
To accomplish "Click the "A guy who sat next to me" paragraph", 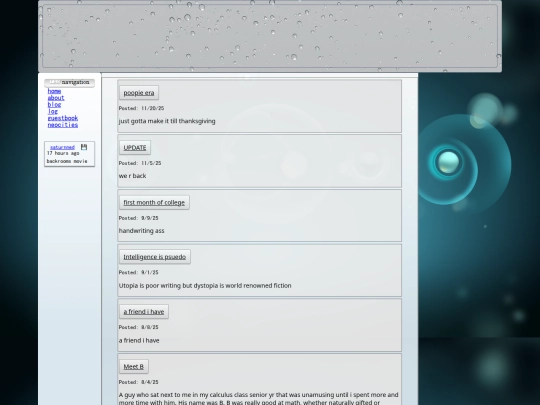I will click(259, 398).
